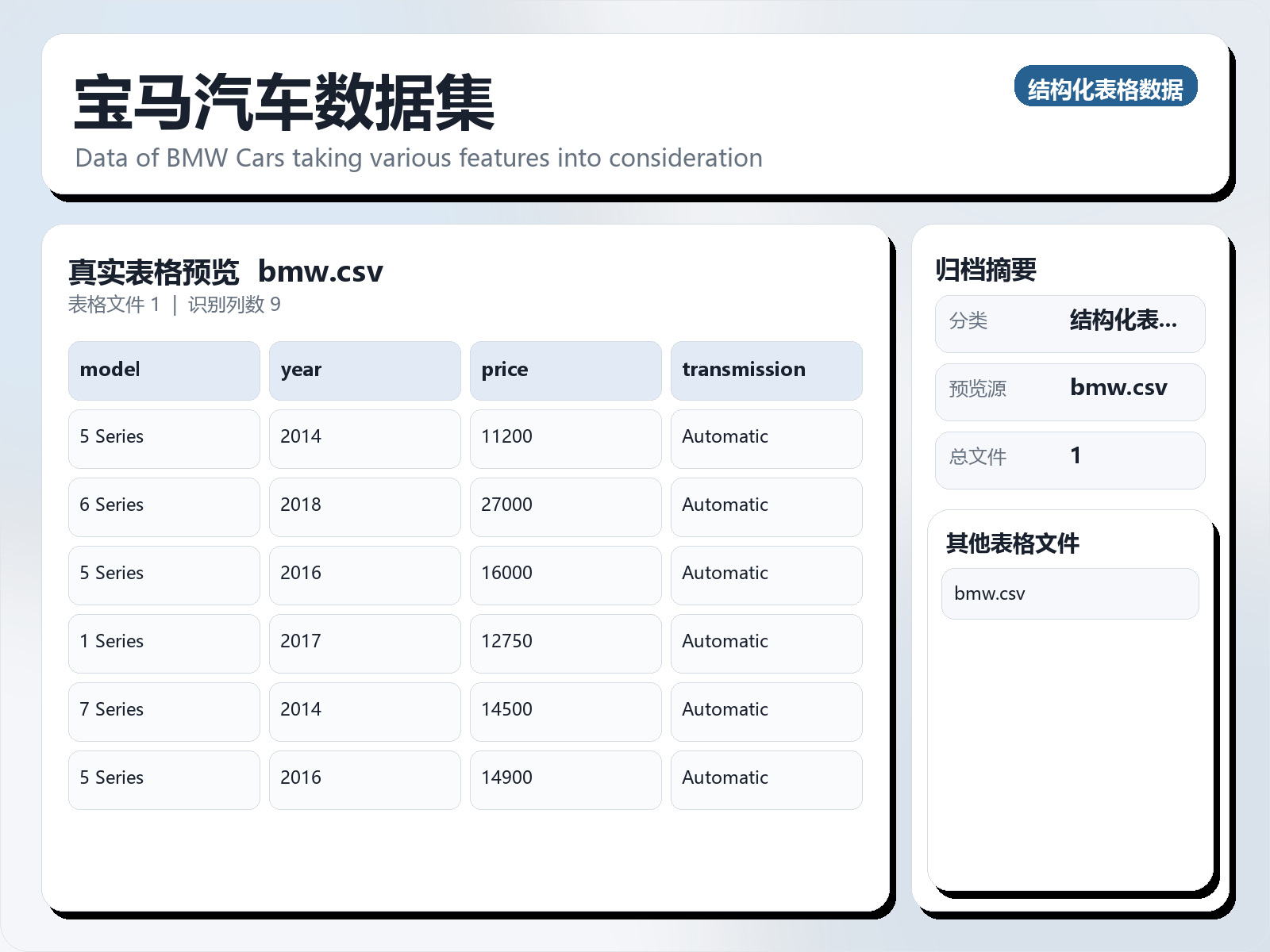This screenshot has width=1270, height=952.
Task: Click the 宝马汽车数据集 page title
Action: coord(283,102)
